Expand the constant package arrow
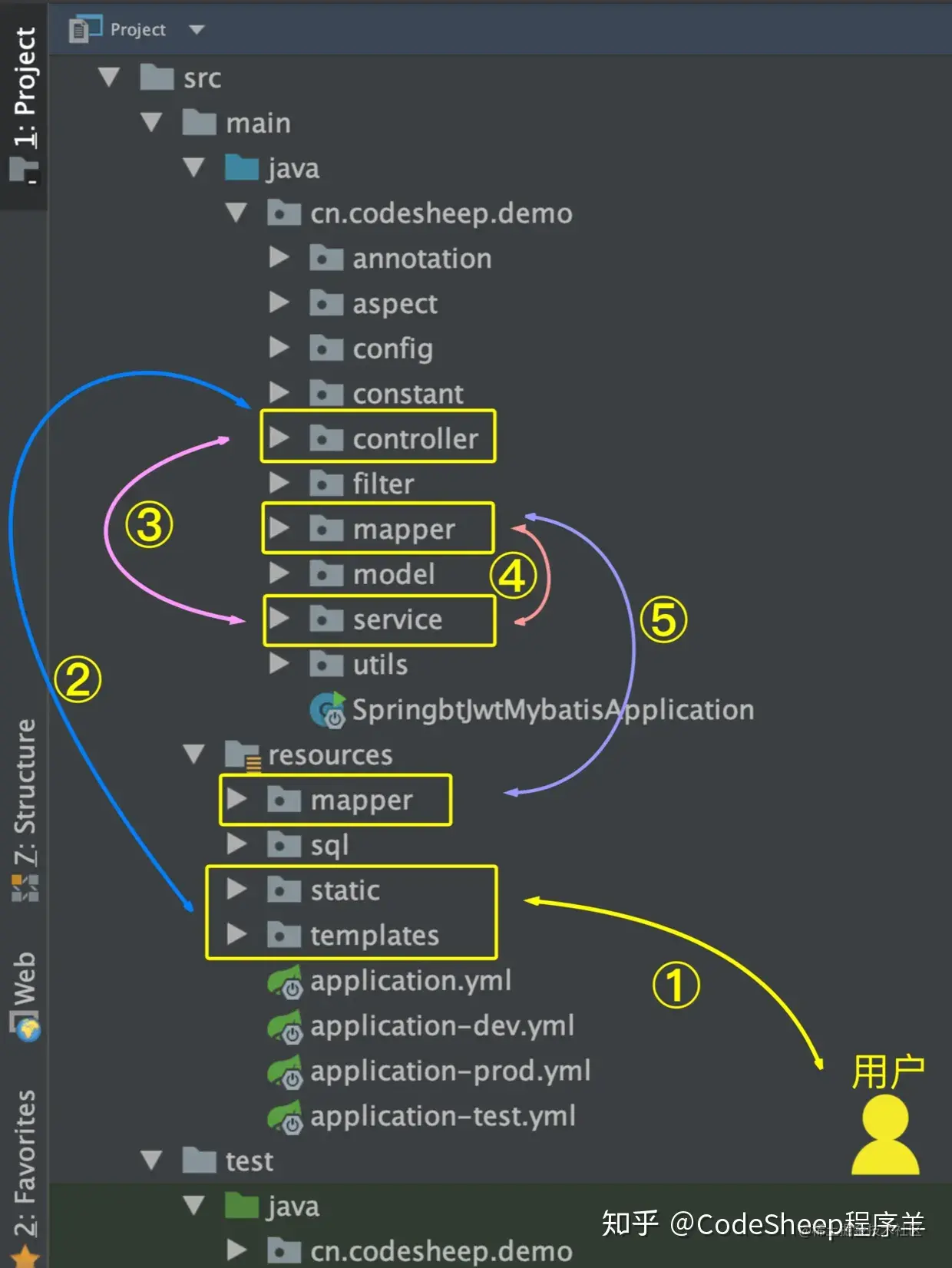This screenshot has height=1268, width=952. point(279,394)
